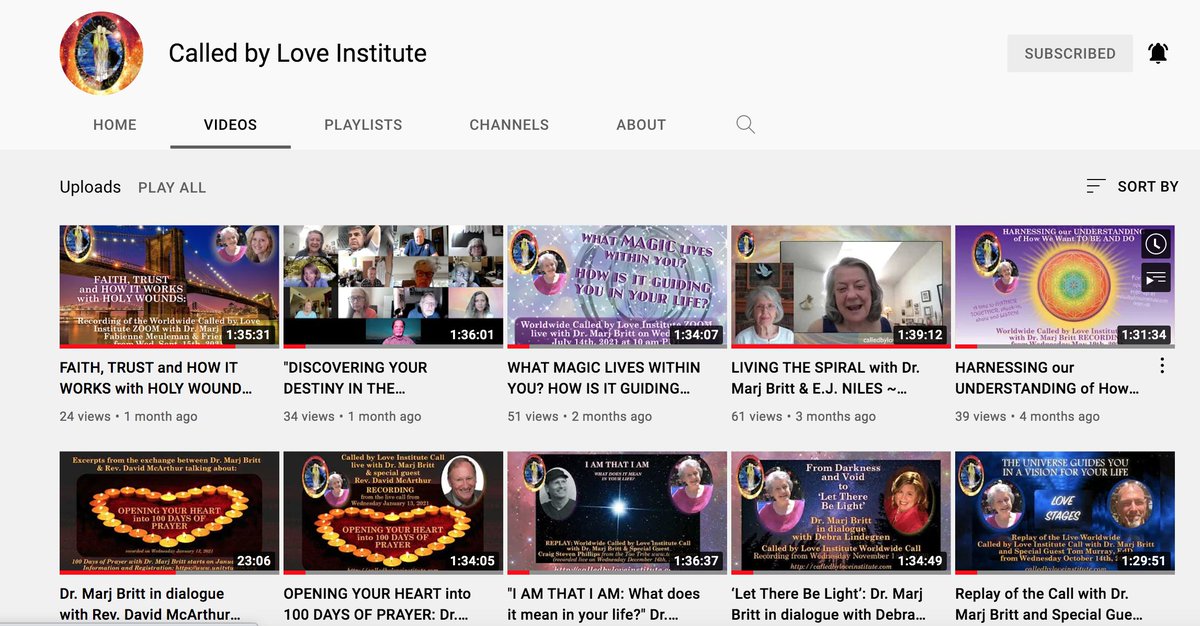Click Watch Later clock icon on HARNESSING thumbnail

tap(1155, 244)
